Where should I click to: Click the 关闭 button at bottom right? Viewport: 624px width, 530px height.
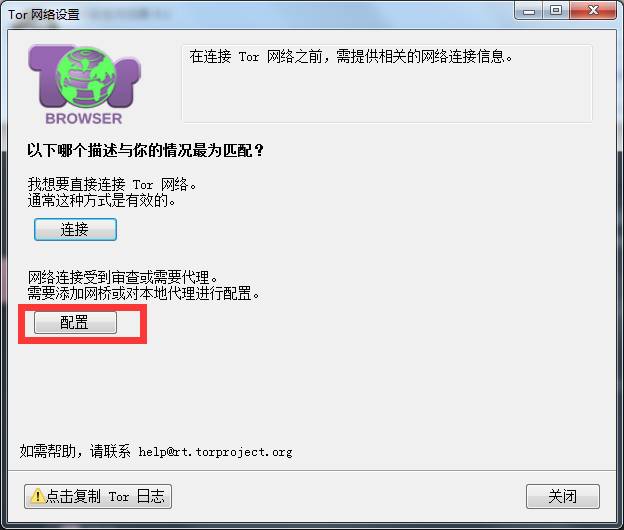click(x=563, y=496)
